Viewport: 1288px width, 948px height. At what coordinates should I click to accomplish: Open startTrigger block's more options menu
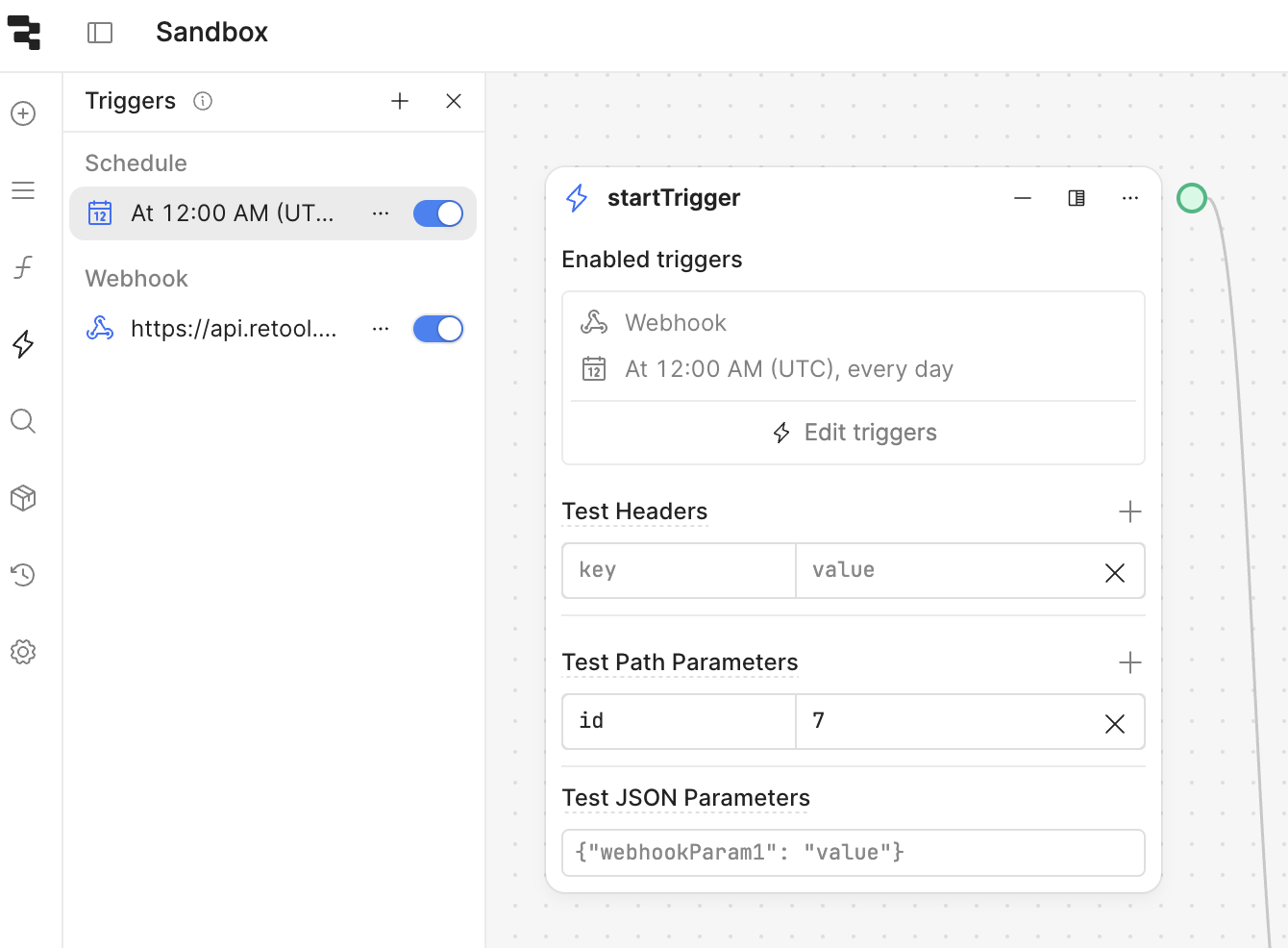click(x=1130, y=198)
